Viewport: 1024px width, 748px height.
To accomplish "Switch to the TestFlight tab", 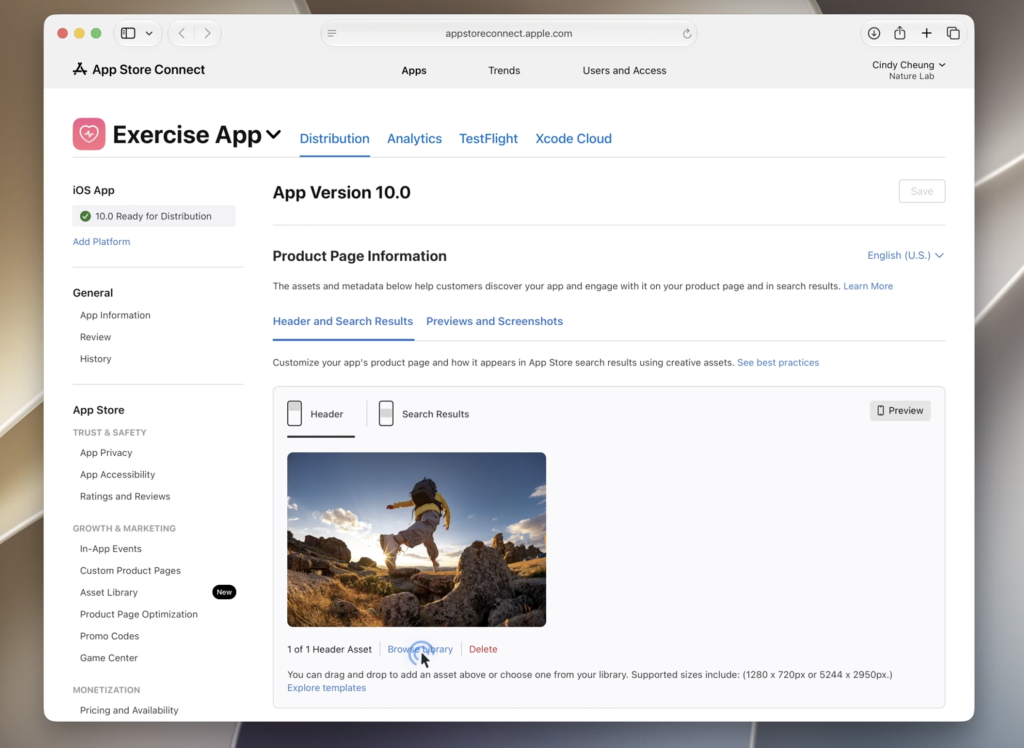I will pos(488,138).
